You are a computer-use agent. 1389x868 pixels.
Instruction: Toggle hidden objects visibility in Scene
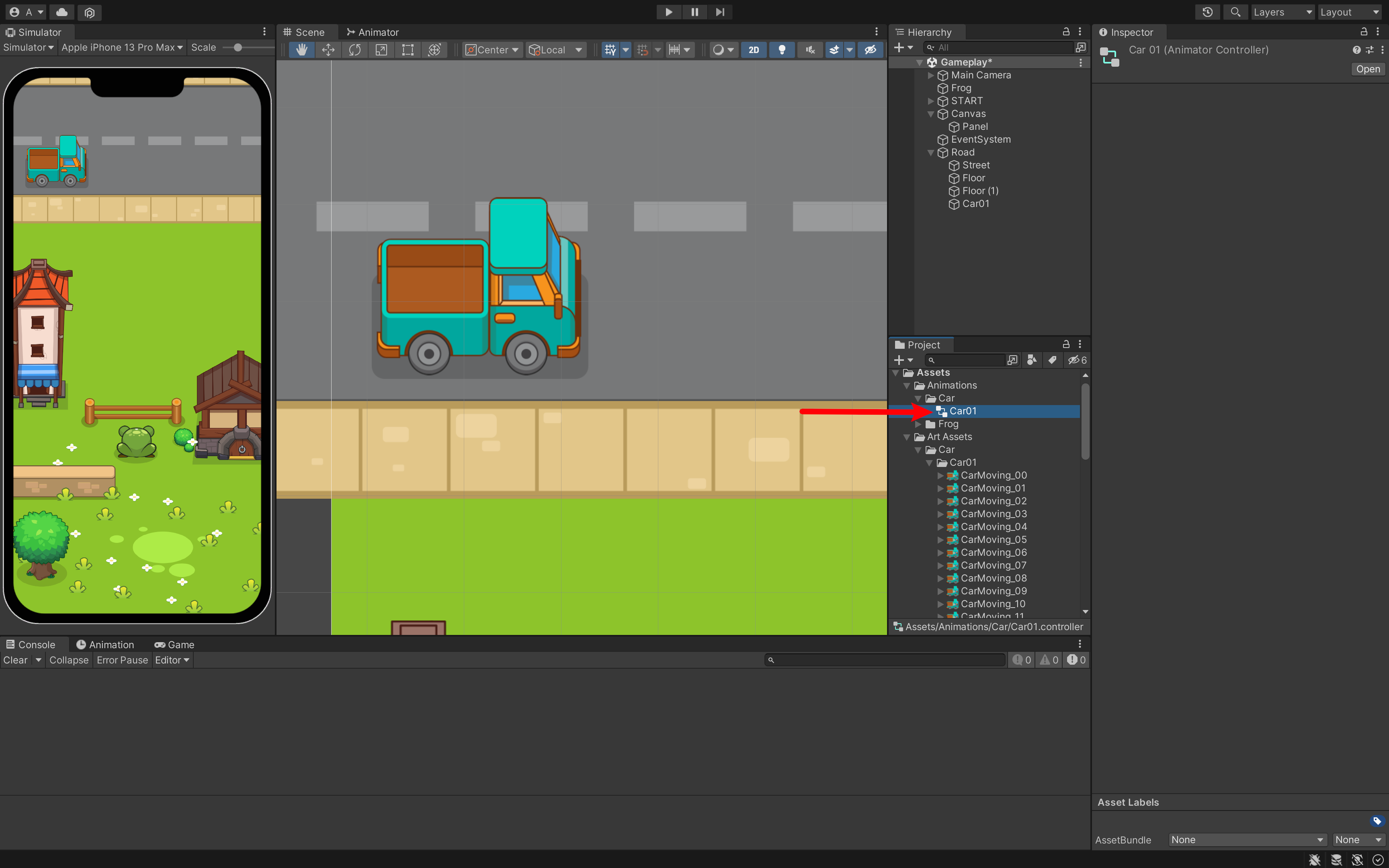870,50
